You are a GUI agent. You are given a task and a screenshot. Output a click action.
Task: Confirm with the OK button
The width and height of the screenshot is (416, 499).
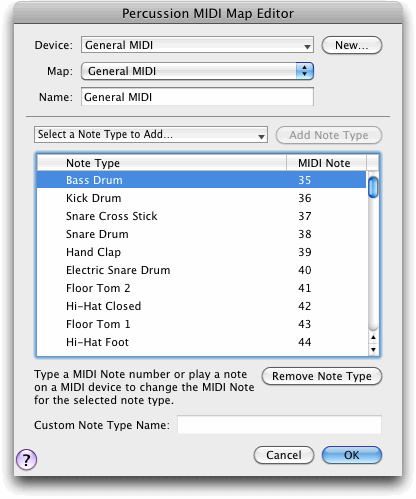(x=352, y=455)
